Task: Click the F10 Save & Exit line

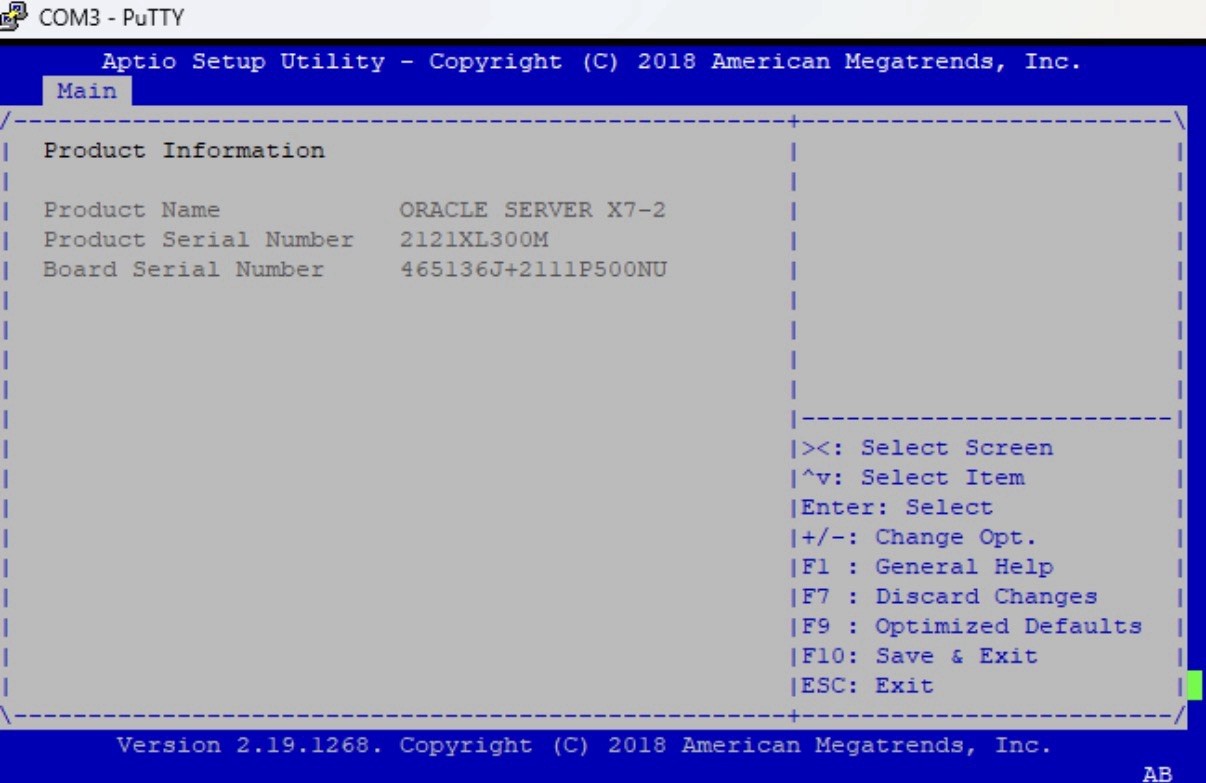Action: click(x=920, y=656)
